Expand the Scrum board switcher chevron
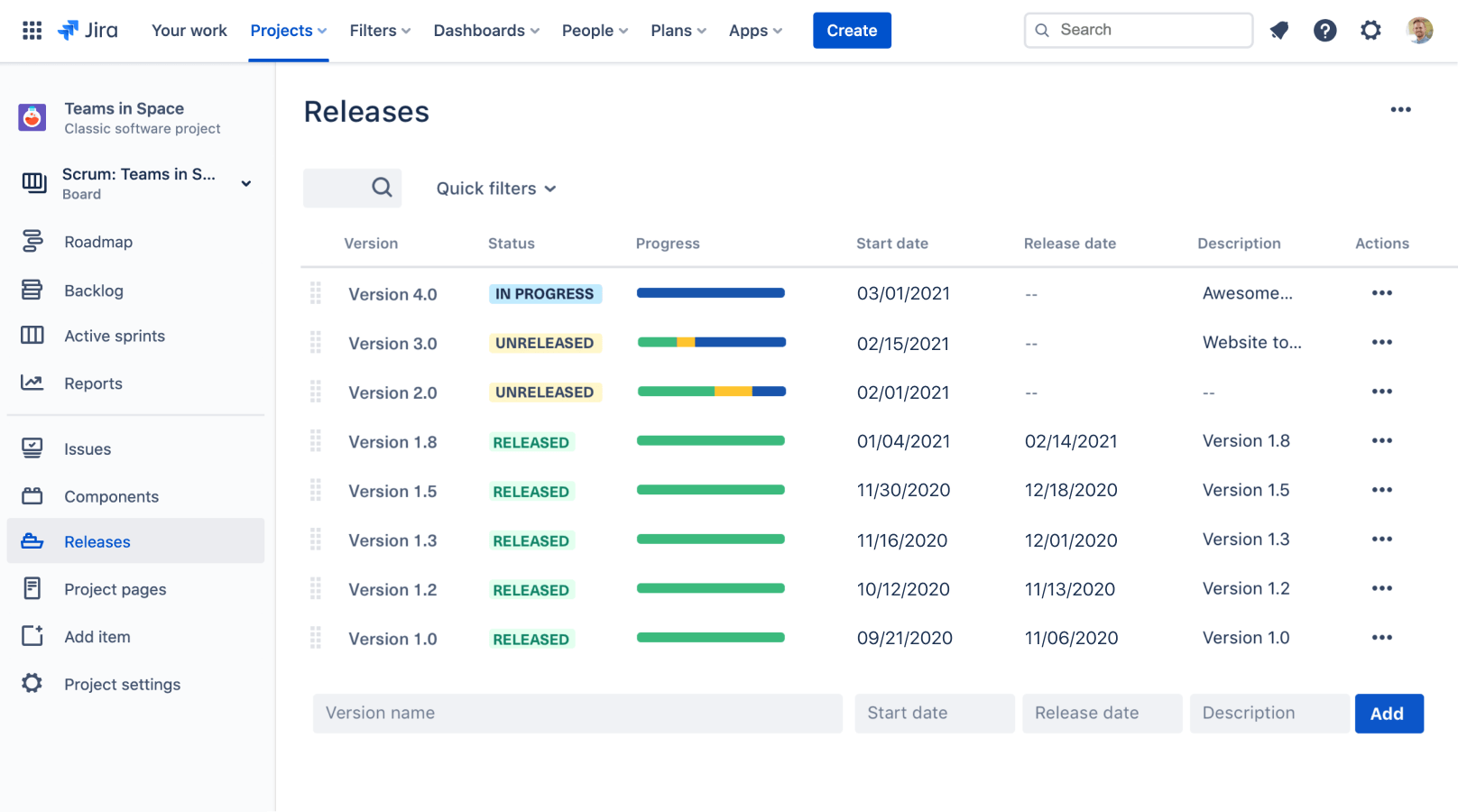 [245, 183]
